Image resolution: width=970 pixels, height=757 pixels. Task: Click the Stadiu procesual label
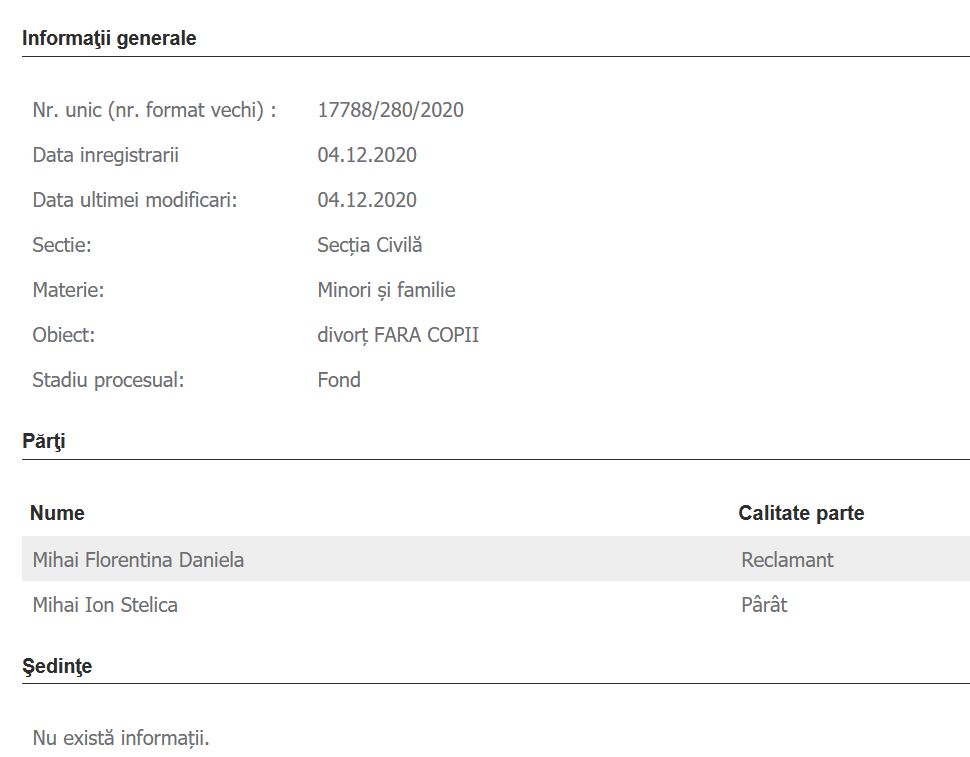click(x=108, y=380)
